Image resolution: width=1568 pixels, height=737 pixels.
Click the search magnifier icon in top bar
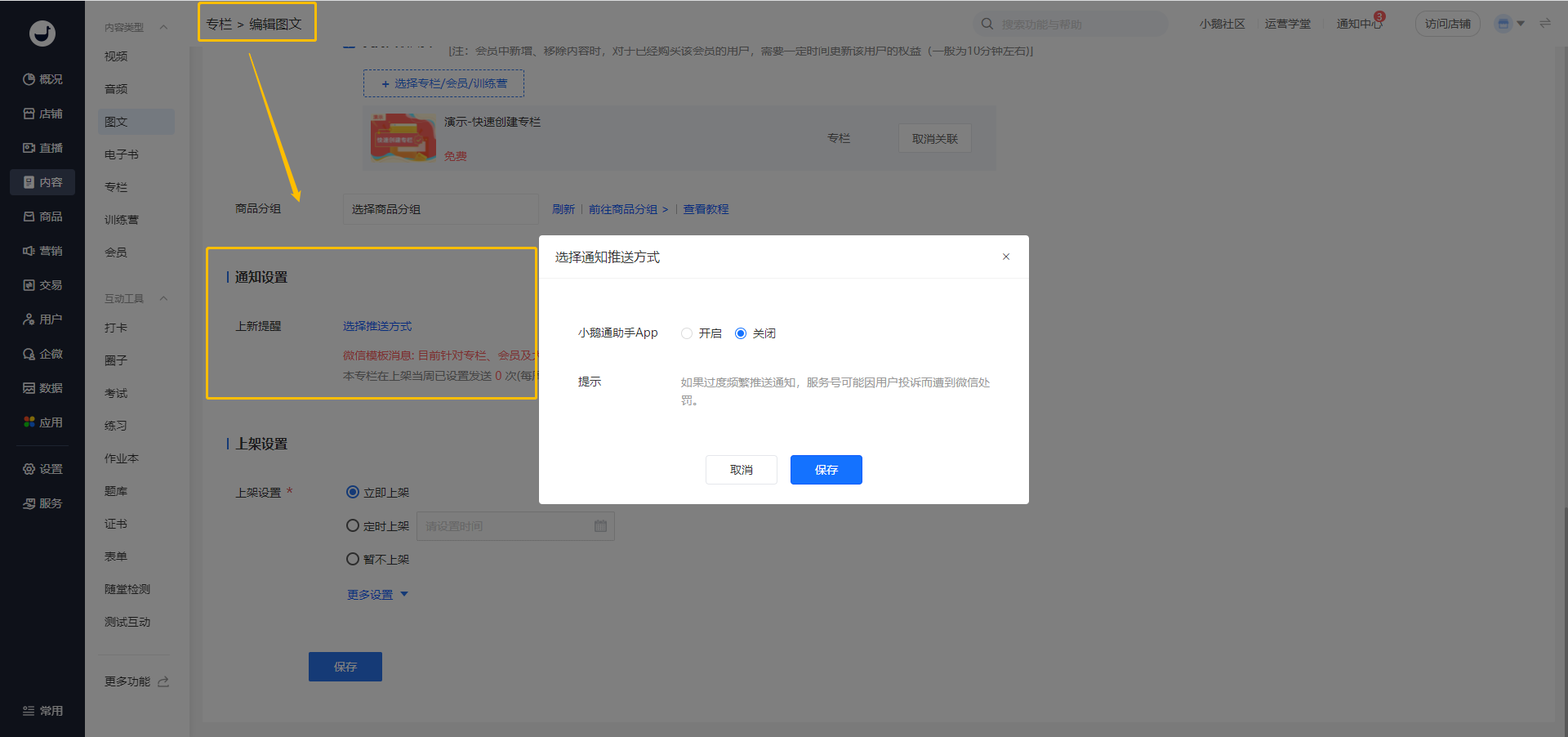click(987, 24)
